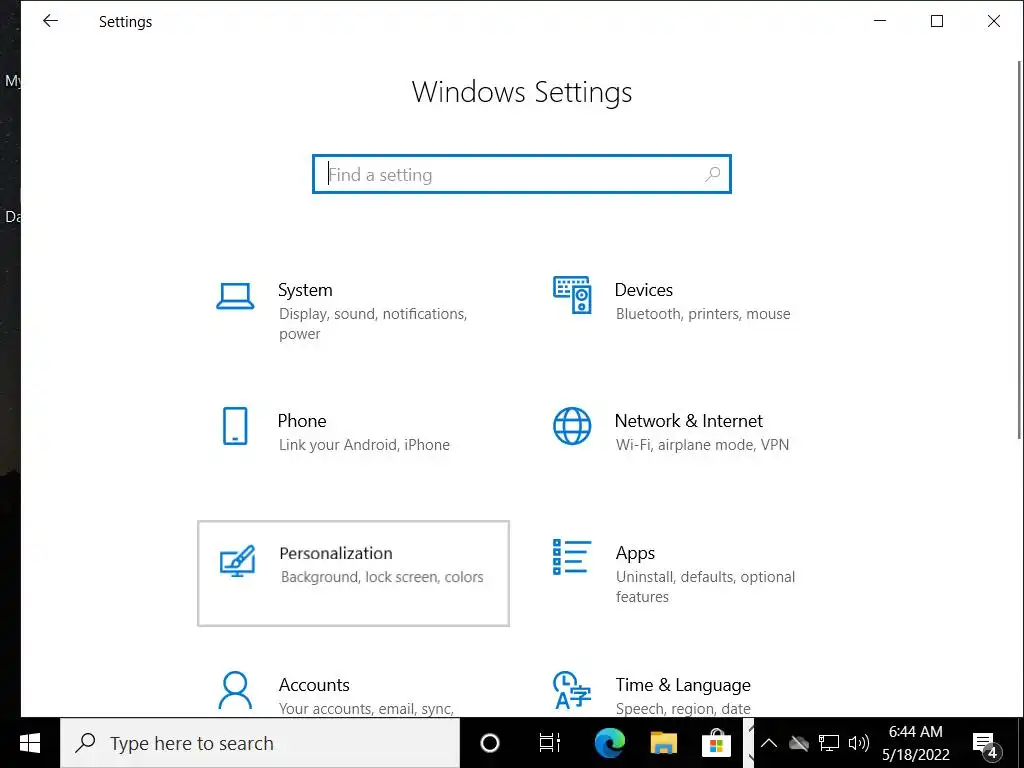
Task: Maximize the Settings window
Action: 936,21
